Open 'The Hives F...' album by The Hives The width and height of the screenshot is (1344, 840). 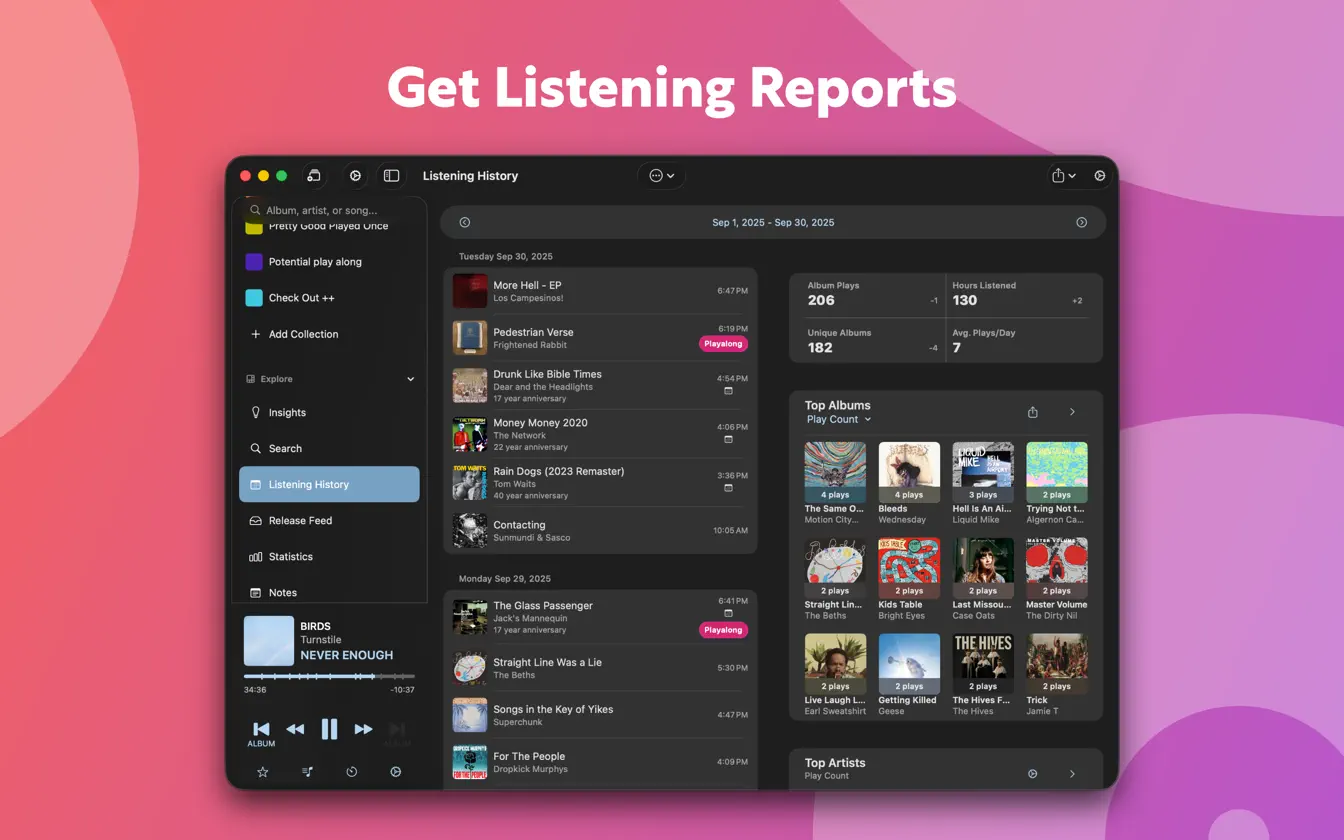click(x=983, y=675)
